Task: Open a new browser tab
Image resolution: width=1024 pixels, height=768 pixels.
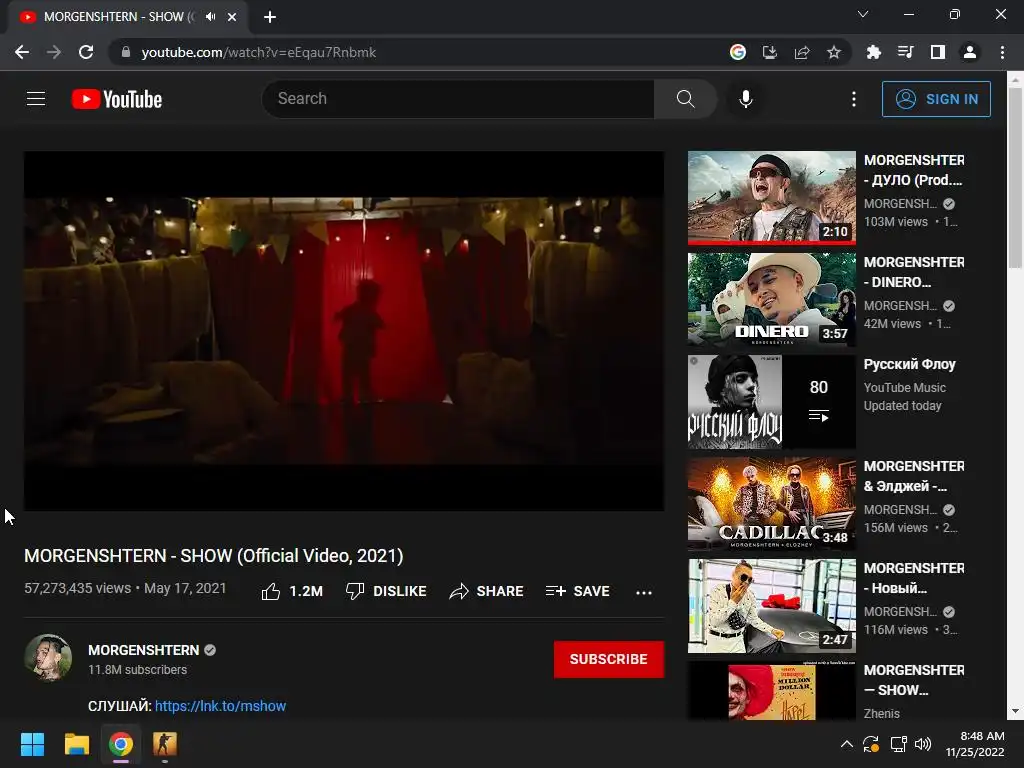Action: [270, 17]
